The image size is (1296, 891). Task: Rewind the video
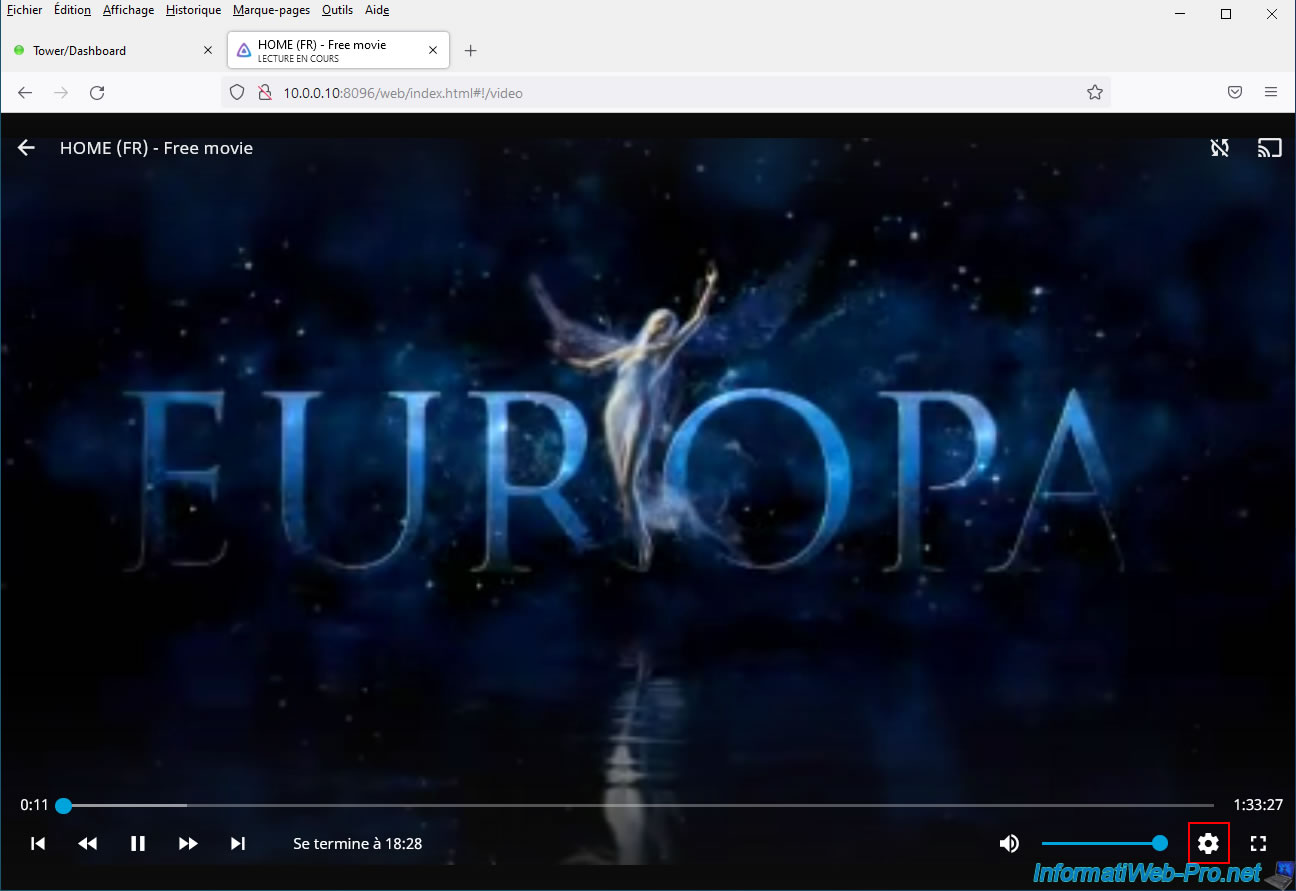[x=88, y=844]
